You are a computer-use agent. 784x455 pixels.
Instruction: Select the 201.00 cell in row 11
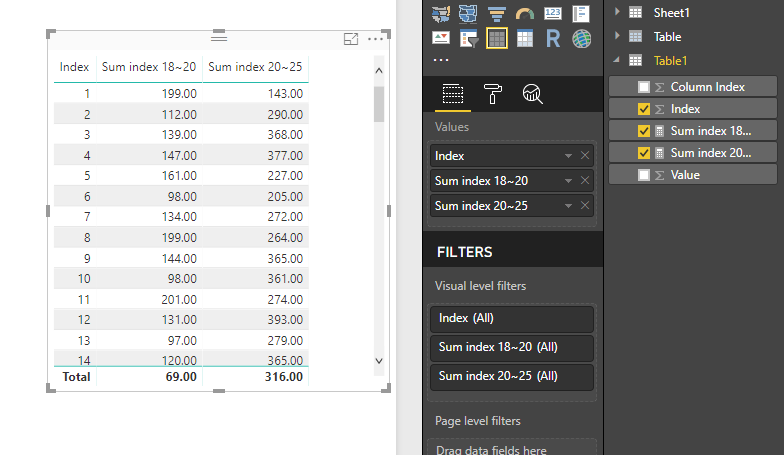[179, 300]
